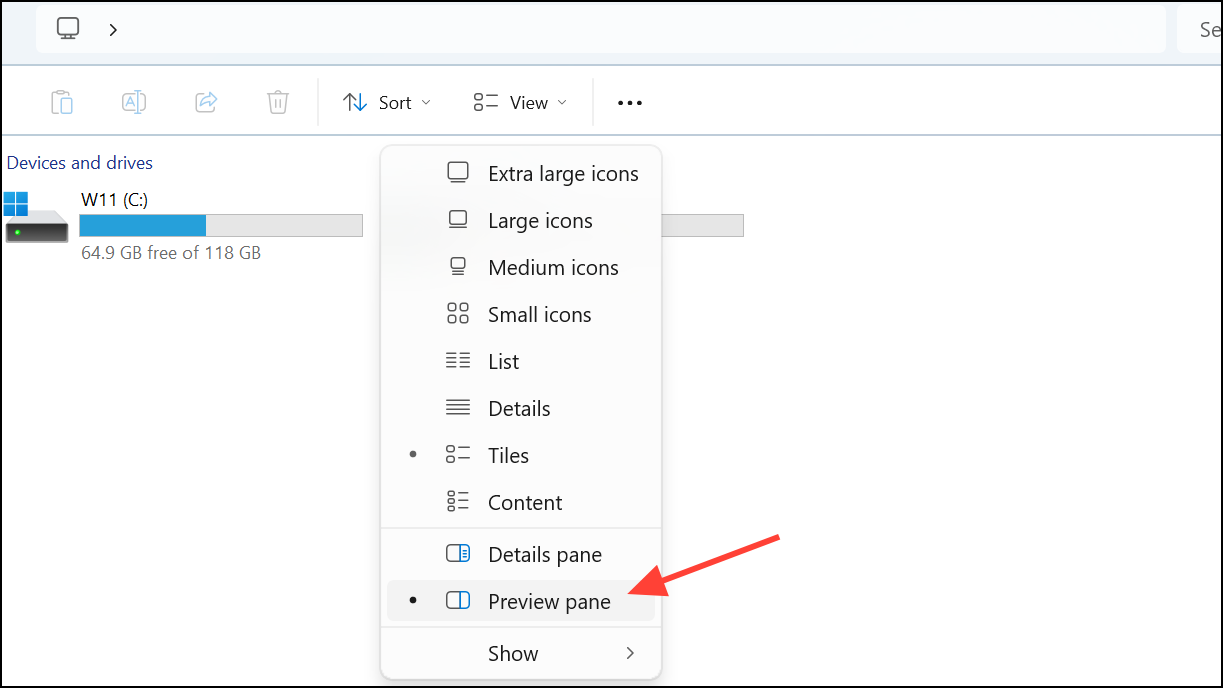1223x688 pixels.
Task: Click the Paste icon in the toolbar
Action: (x=61, y=101)
